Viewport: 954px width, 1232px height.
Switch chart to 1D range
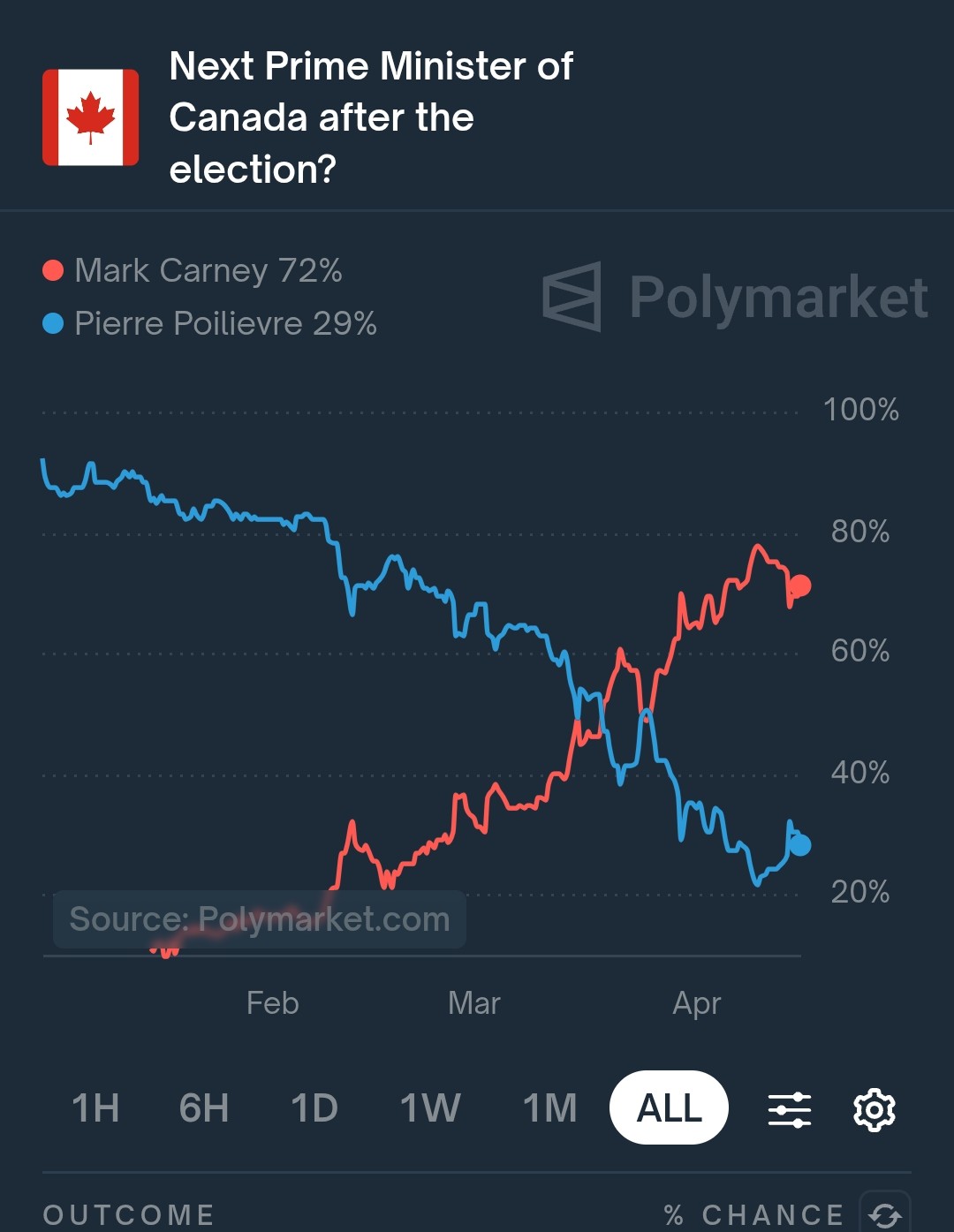(314, 1107)
